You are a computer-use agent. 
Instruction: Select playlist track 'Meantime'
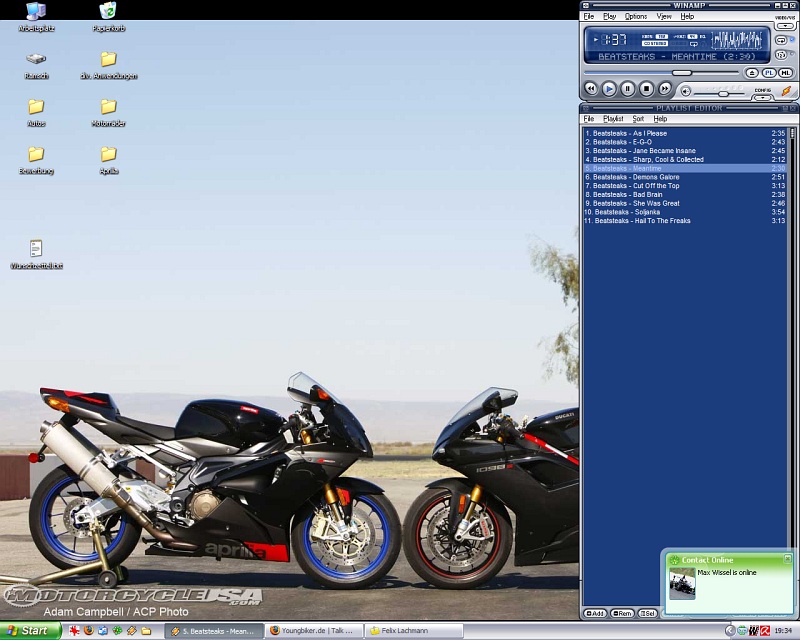(685, 168)
